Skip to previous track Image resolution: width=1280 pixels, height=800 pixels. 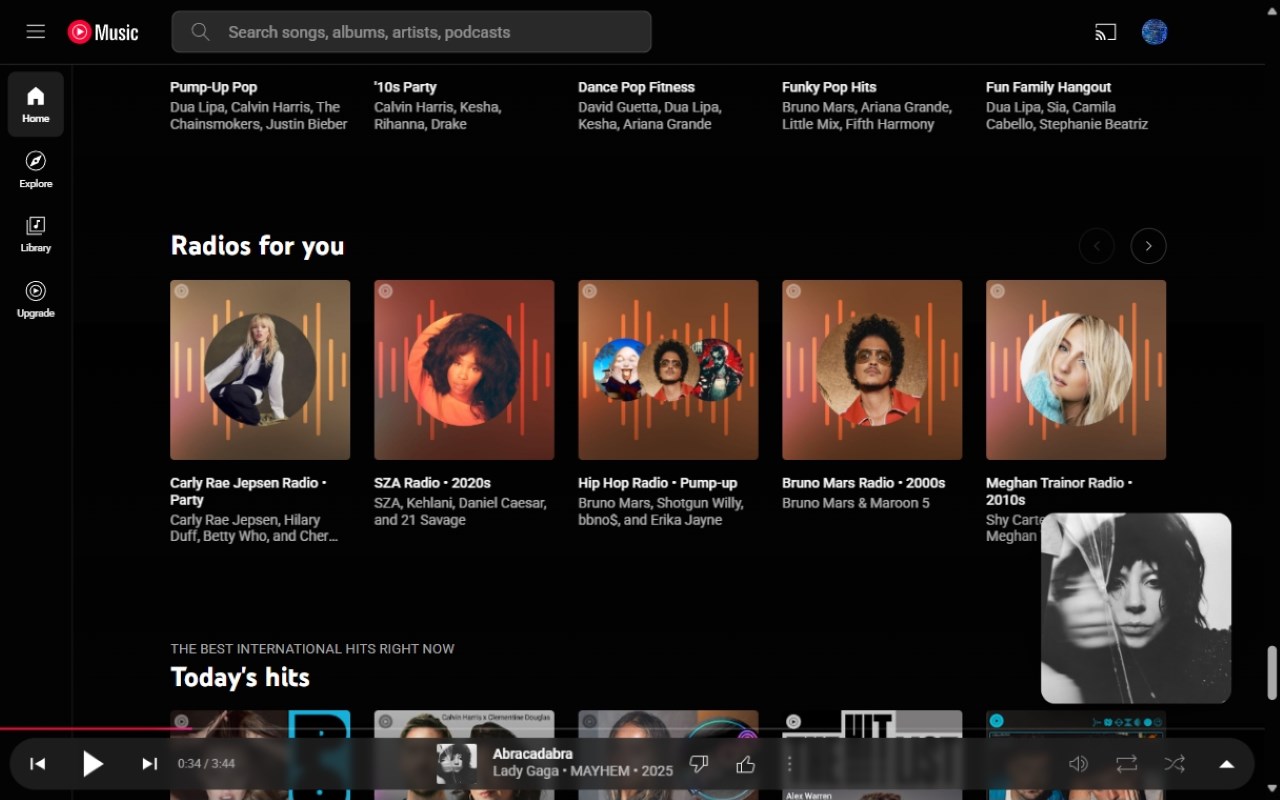click(x=38, y=764)
